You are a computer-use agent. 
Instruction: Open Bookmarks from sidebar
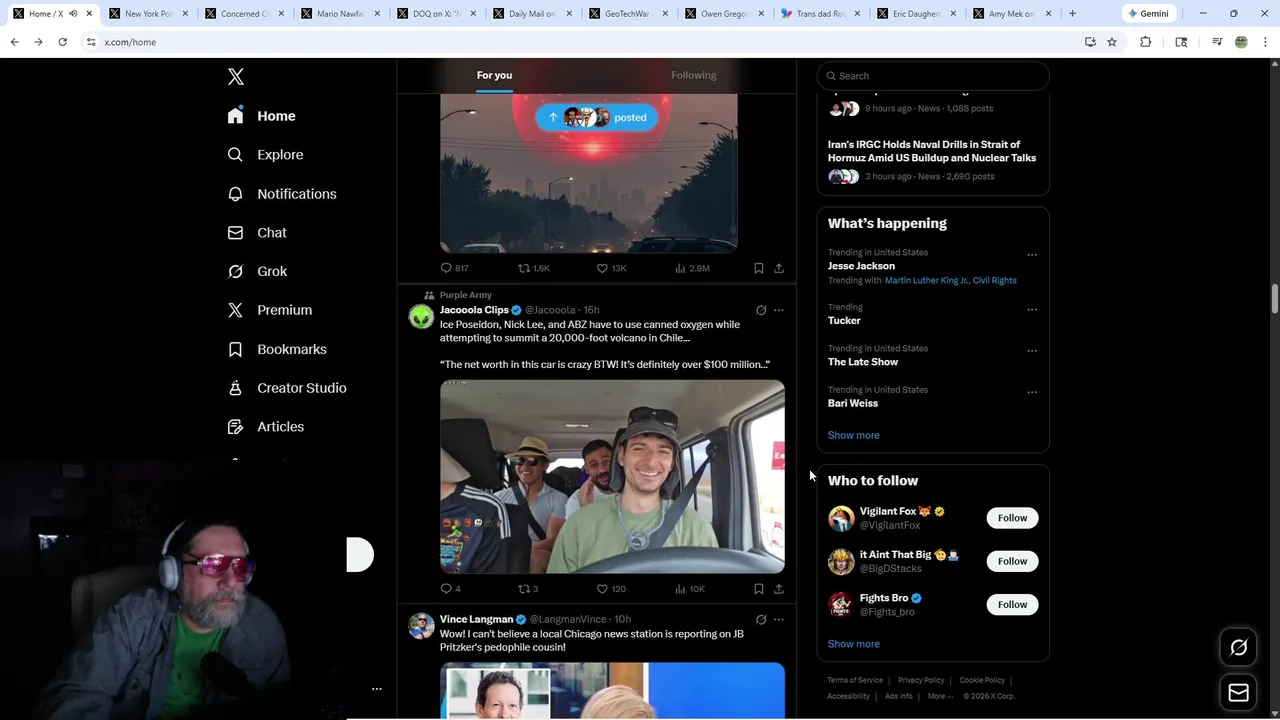[x=277, y=349]
